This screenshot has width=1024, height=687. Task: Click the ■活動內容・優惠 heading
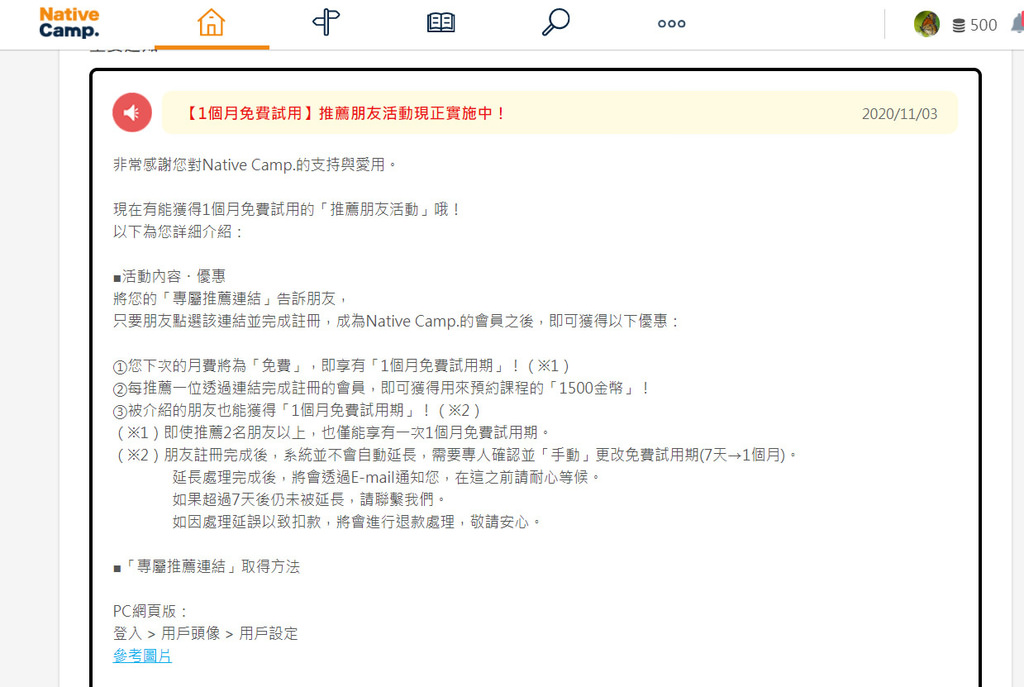tap(169, 276)
